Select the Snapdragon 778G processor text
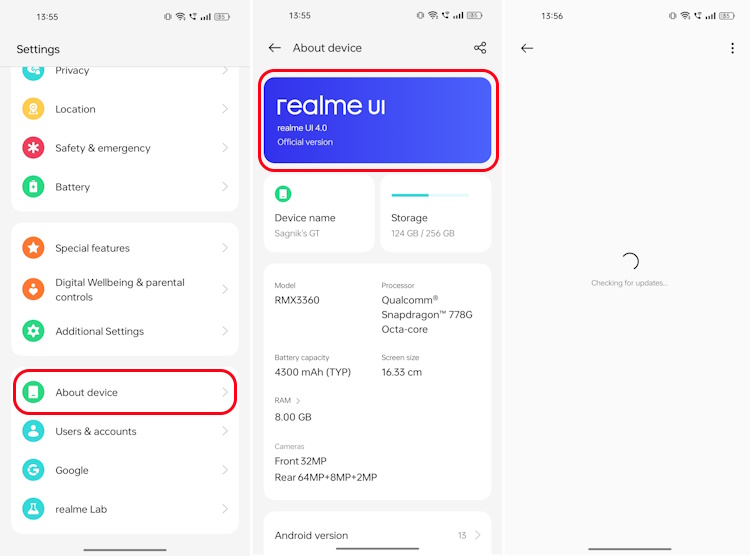The width and height of the screenshot is (750, 556). pos(427,314)
